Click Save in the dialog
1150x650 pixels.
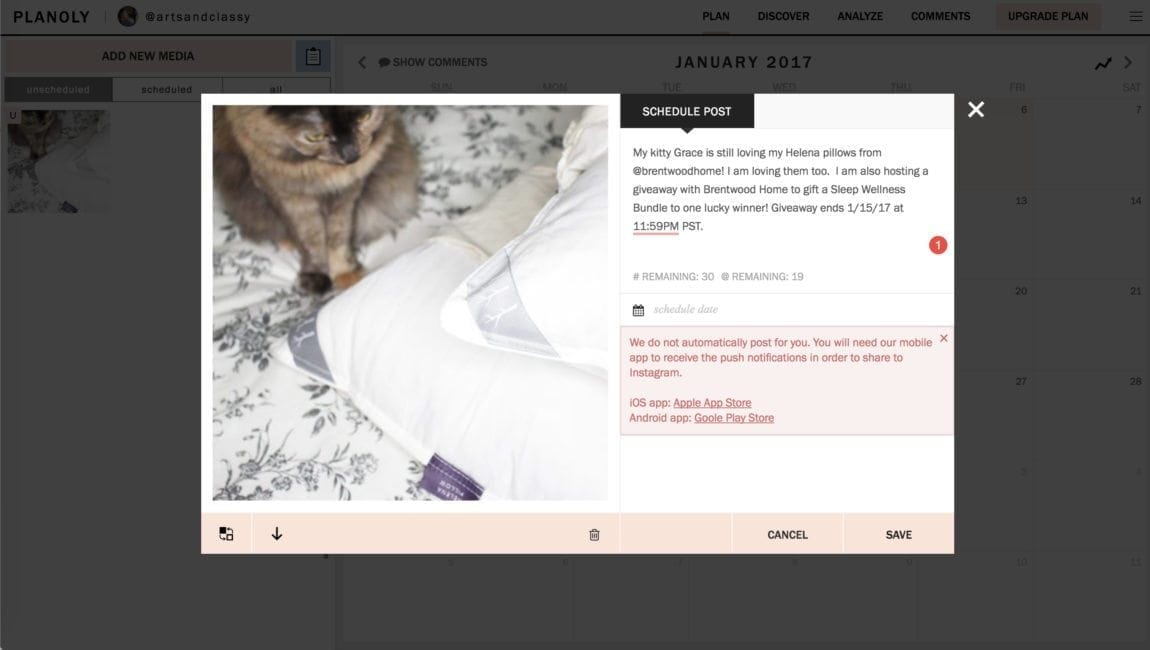[x=898, y=535]
